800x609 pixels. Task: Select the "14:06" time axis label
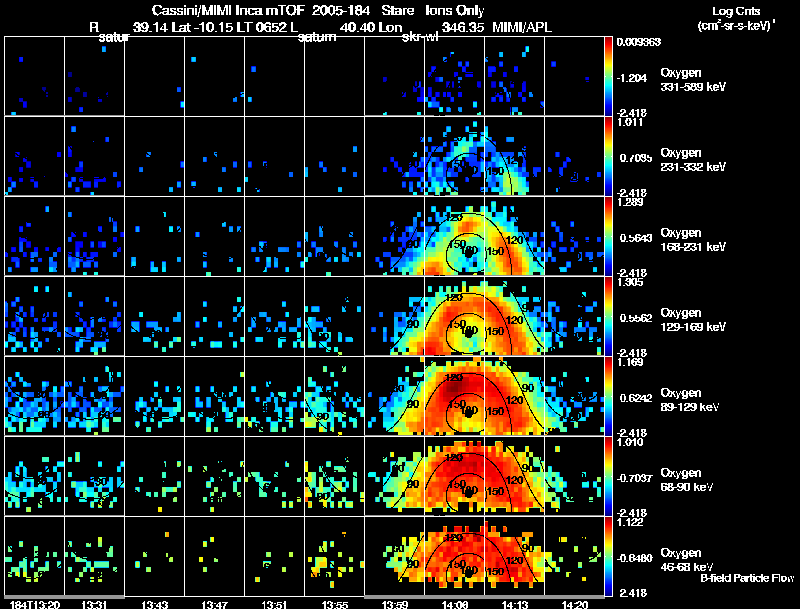click(x=455, y=604)
